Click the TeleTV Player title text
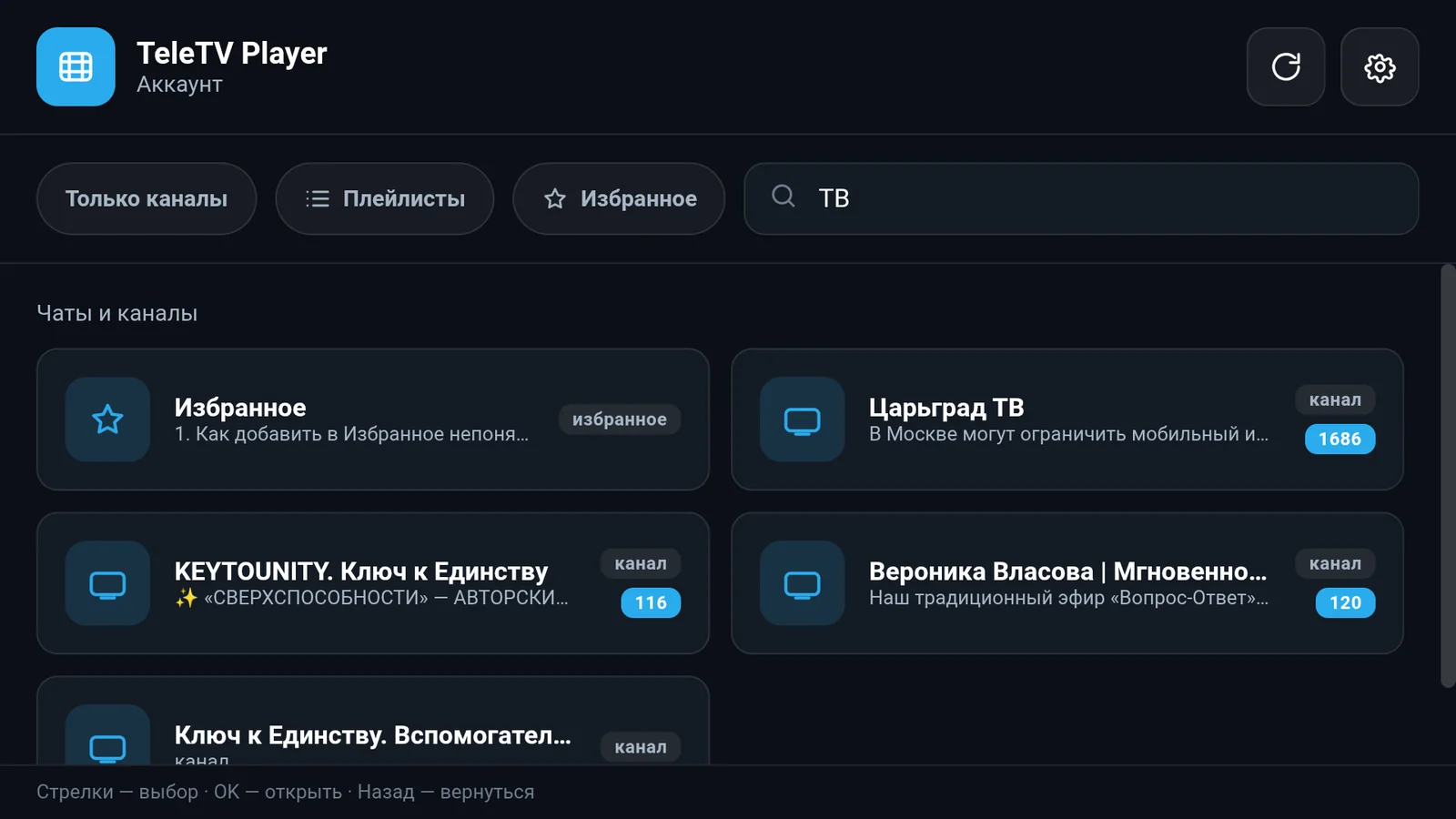1456x819 pixels. (232, 53)
